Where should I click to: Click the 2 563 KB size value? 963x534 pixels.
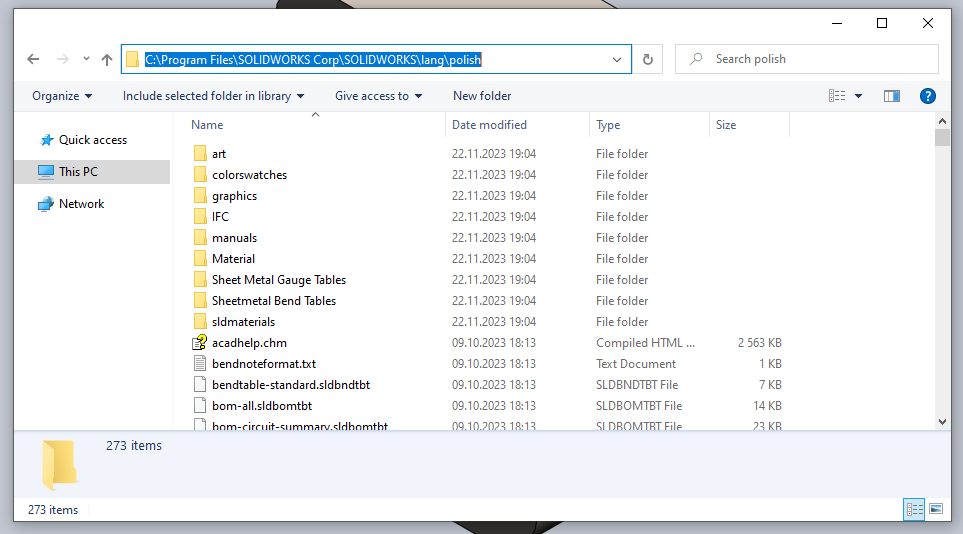click(760, 343)
